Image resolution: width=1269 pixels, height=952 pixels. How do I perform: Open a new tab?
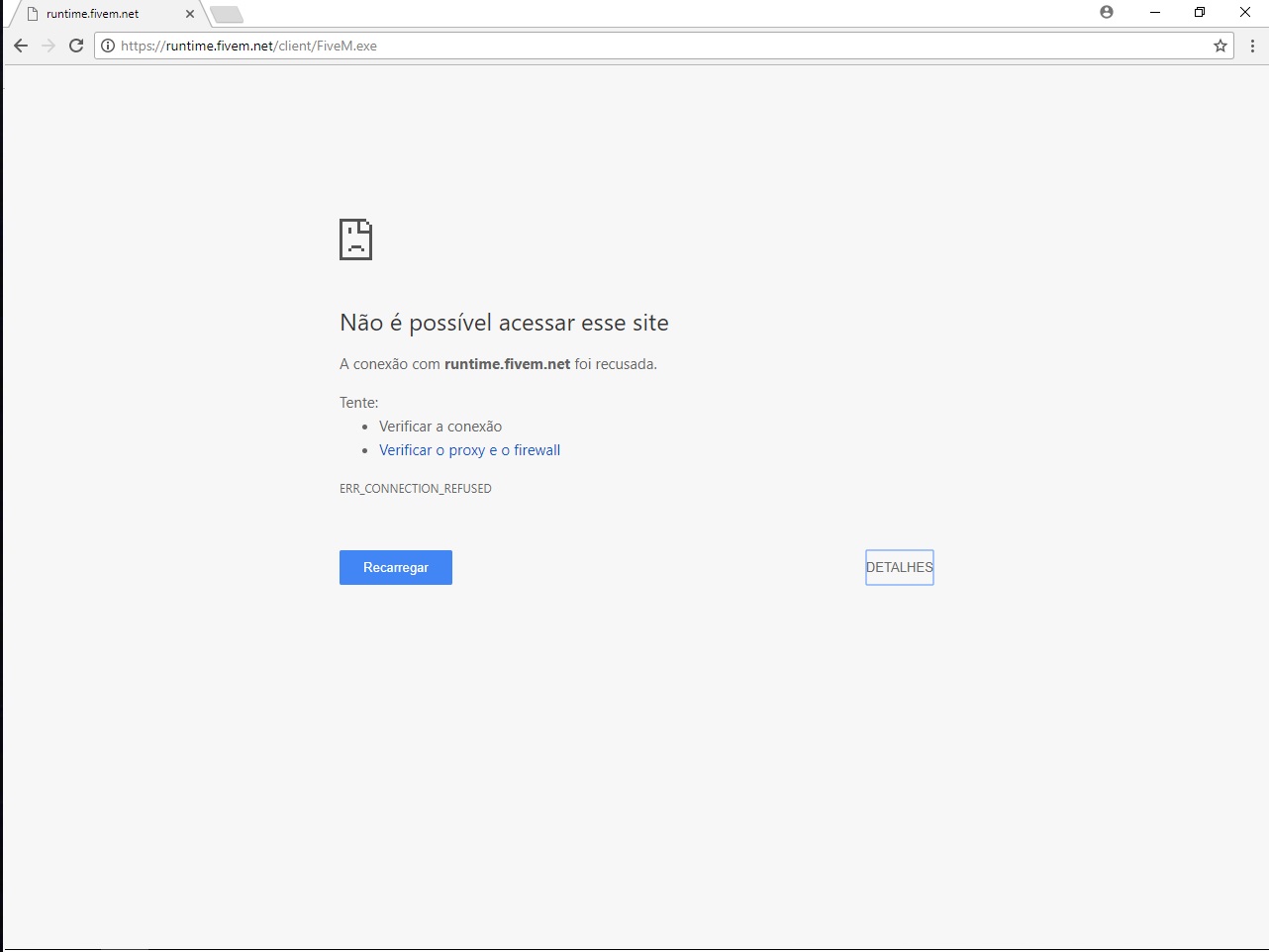click(227, 14)
